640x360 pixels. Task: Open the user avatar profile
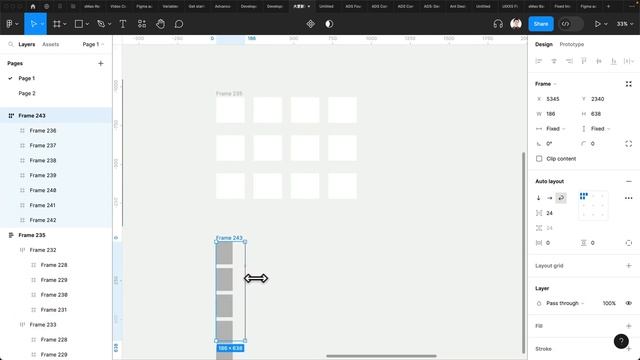click(516, 24)
